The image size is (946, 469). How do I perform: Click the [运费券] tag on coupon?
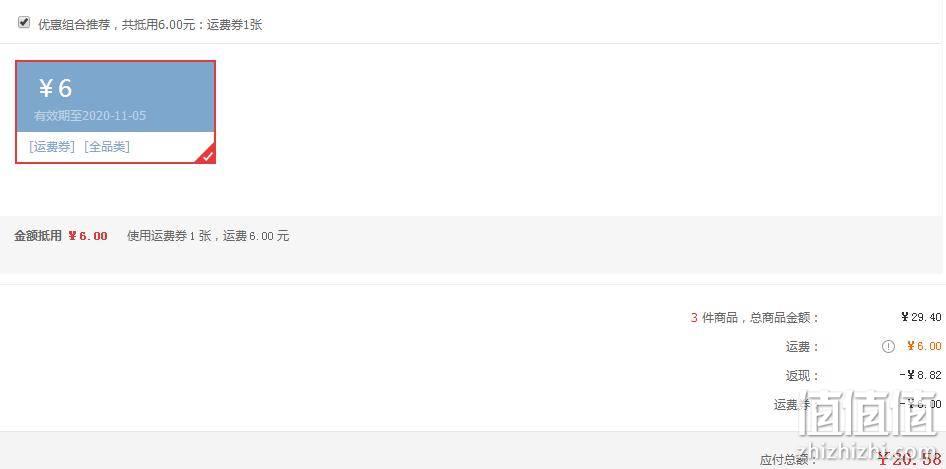(x=52, y=147)
